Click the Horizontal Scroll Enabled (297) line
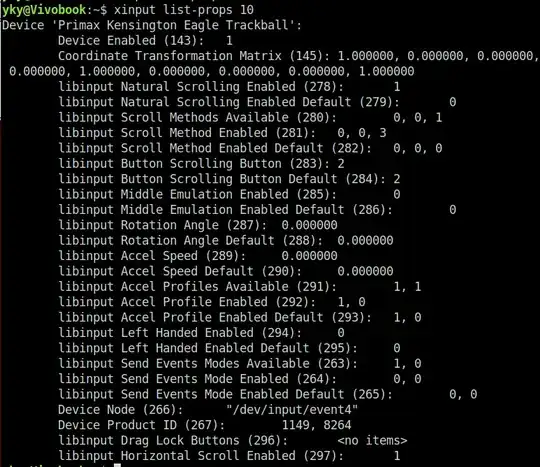The height and width of the screenshot is (467, 540). pos(229,456)
